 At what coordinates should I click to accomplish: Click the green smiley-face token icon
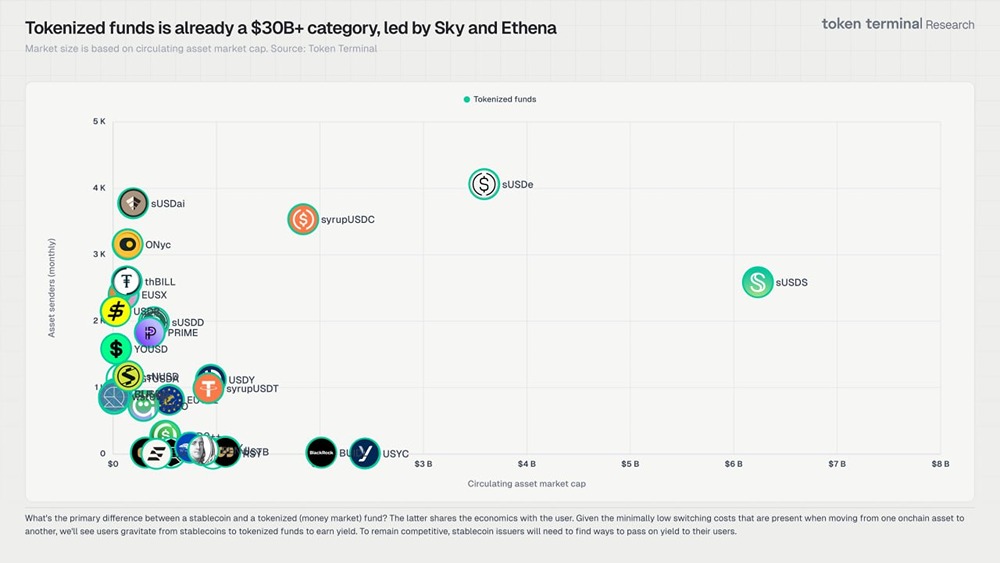143,405
